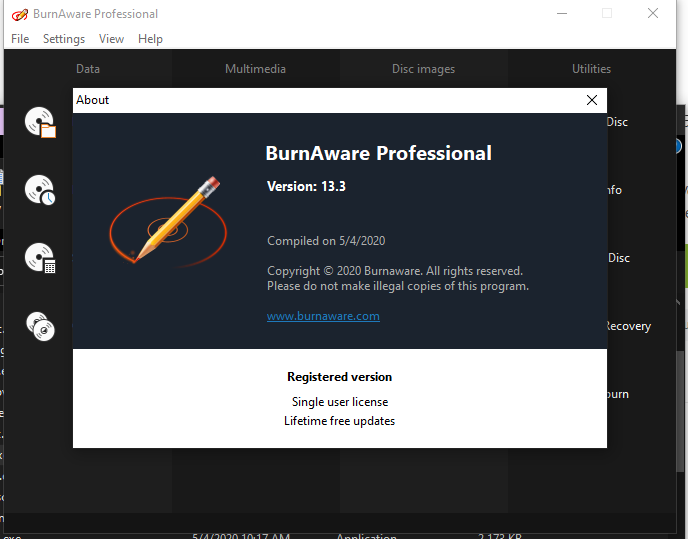Close the About dialog
This screenshot has width=688, height=539.
592,100
